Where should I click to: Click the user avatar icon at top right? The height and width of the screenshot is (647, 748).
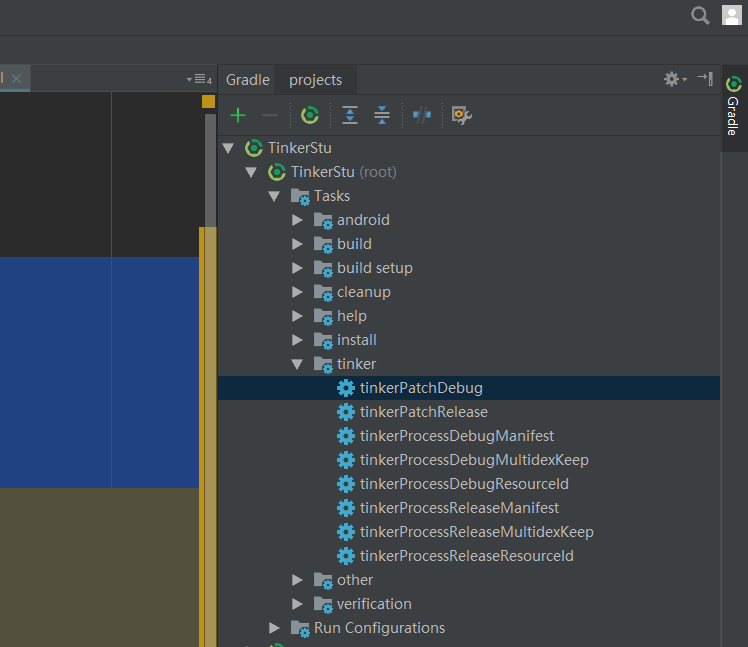pos(731,15)
